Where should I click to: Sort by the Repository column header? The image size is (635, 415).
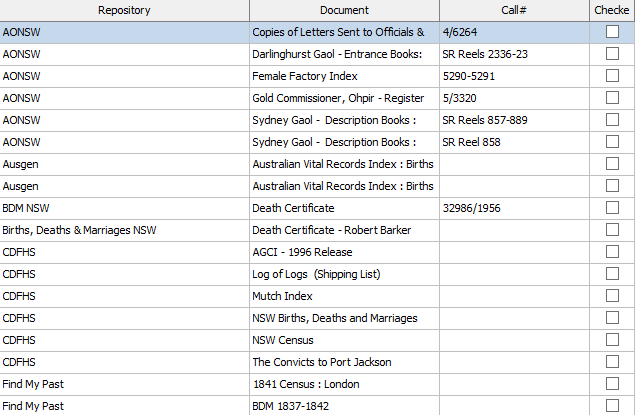click(x=124, y=10)
